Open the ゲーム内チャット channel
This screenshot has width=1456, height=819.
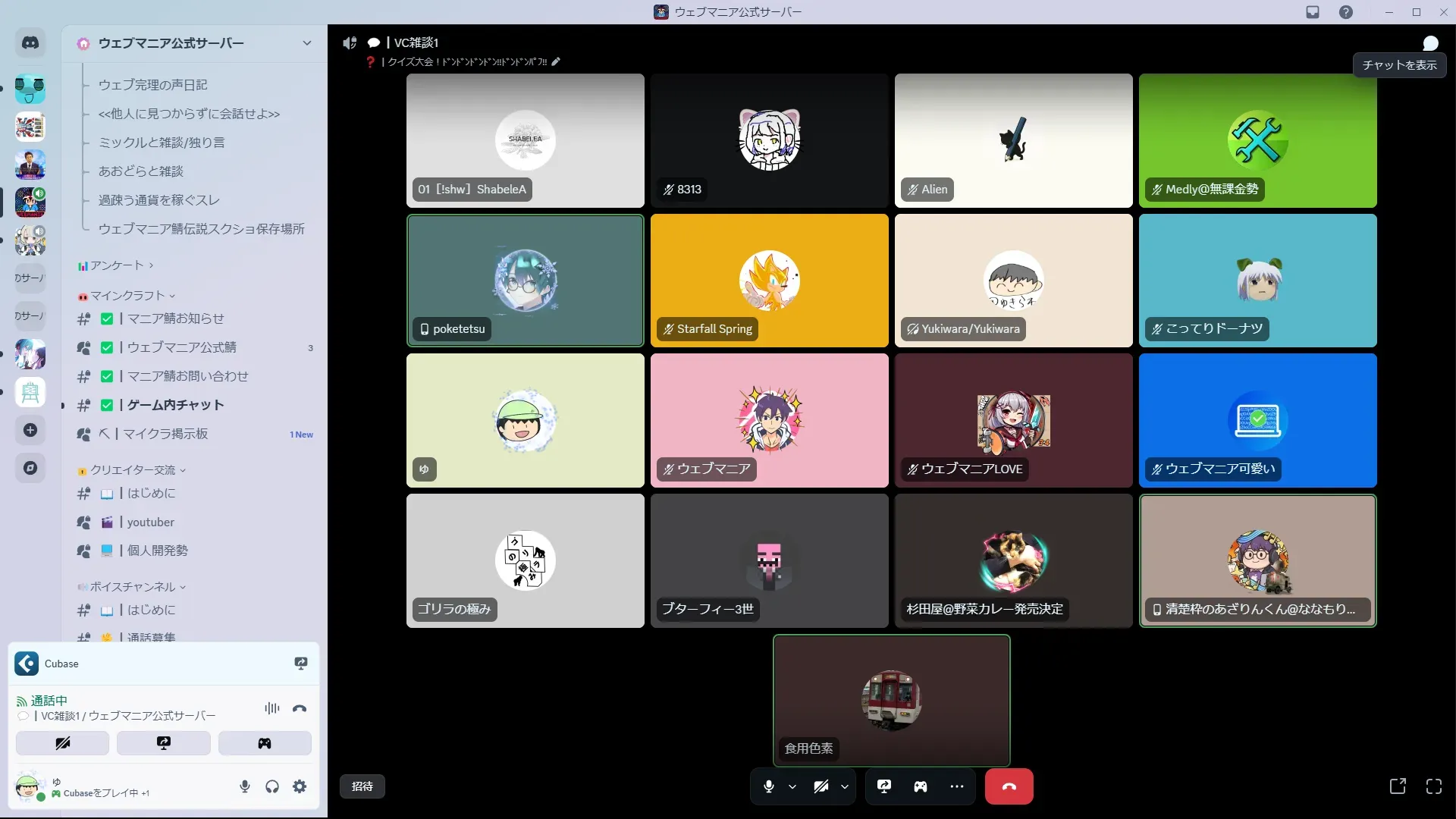tap(175, 405)
